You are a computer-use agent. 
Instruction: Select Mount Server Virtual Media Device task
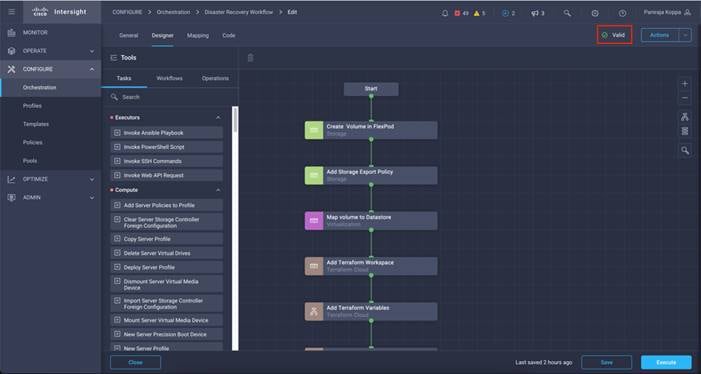[166, 320]
